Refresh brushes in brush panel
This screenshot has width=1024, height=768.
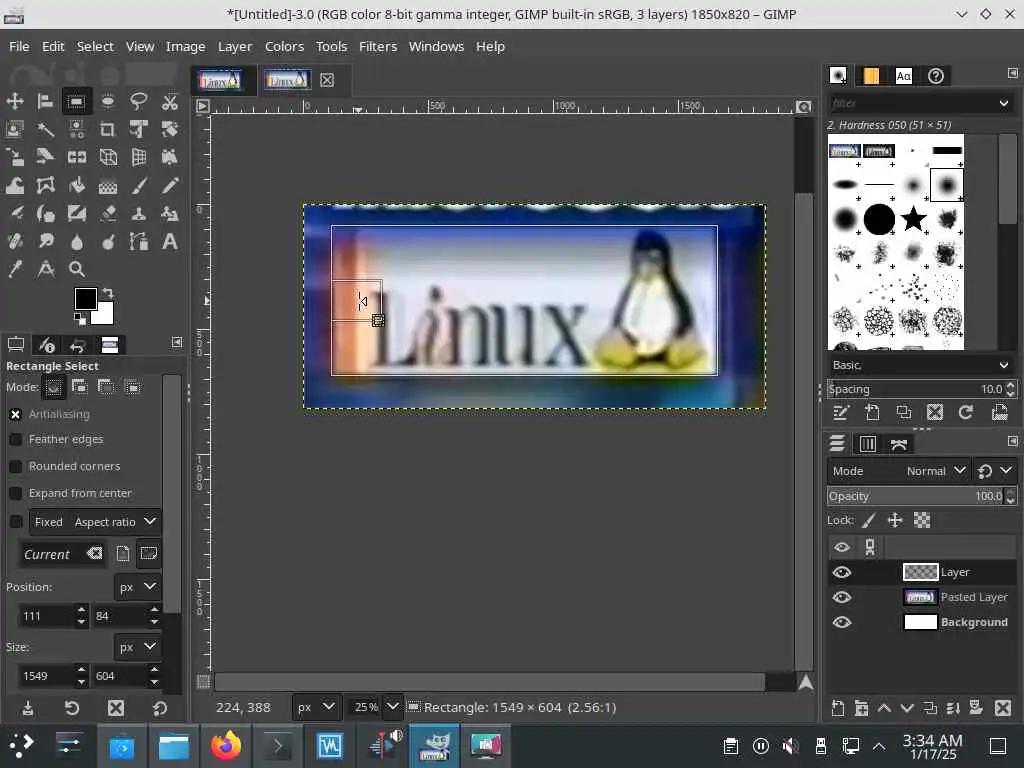pos(966,412)
